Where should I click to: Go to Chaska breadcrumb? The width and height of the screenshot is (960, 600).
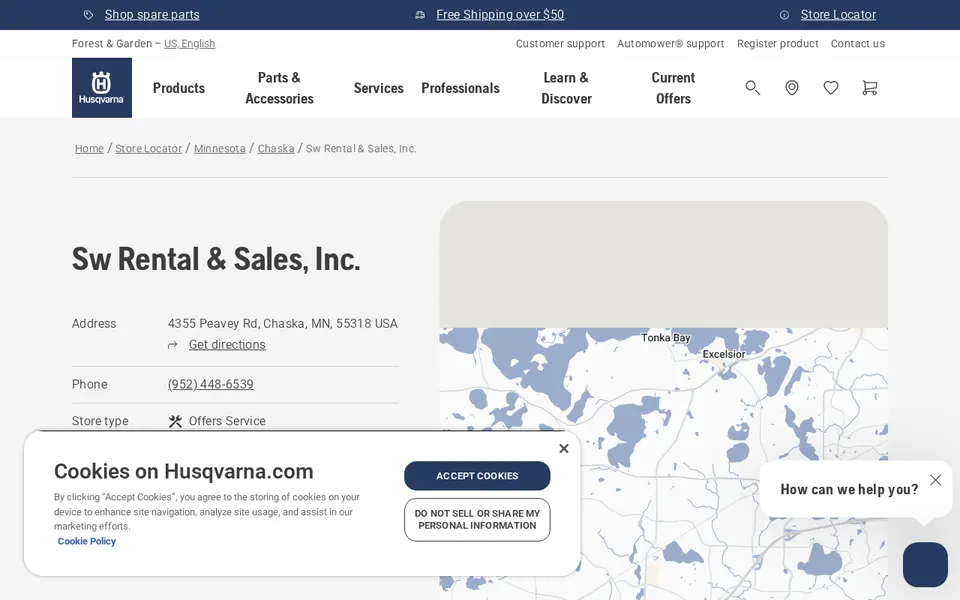(x=276, y=149)
